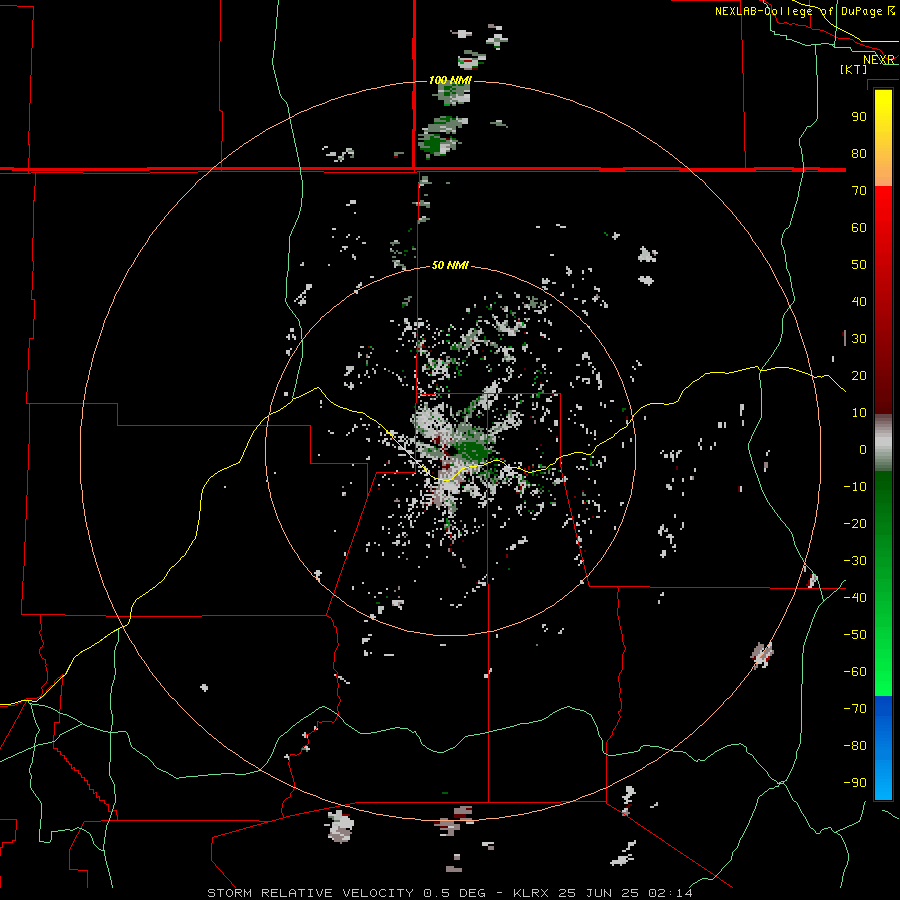Click the positive 60 knots scale label
900x900 pixels.
[859, 227]
